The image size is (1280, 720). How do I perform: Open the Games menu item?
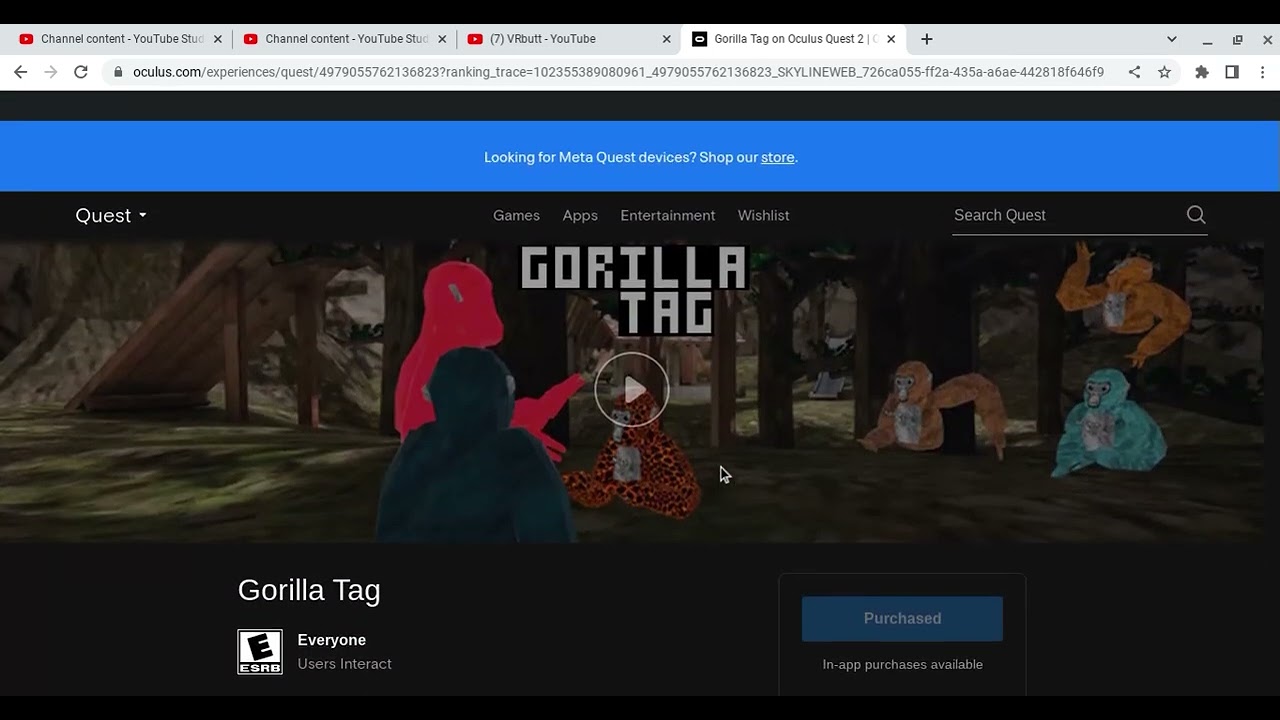click(516, 215)
